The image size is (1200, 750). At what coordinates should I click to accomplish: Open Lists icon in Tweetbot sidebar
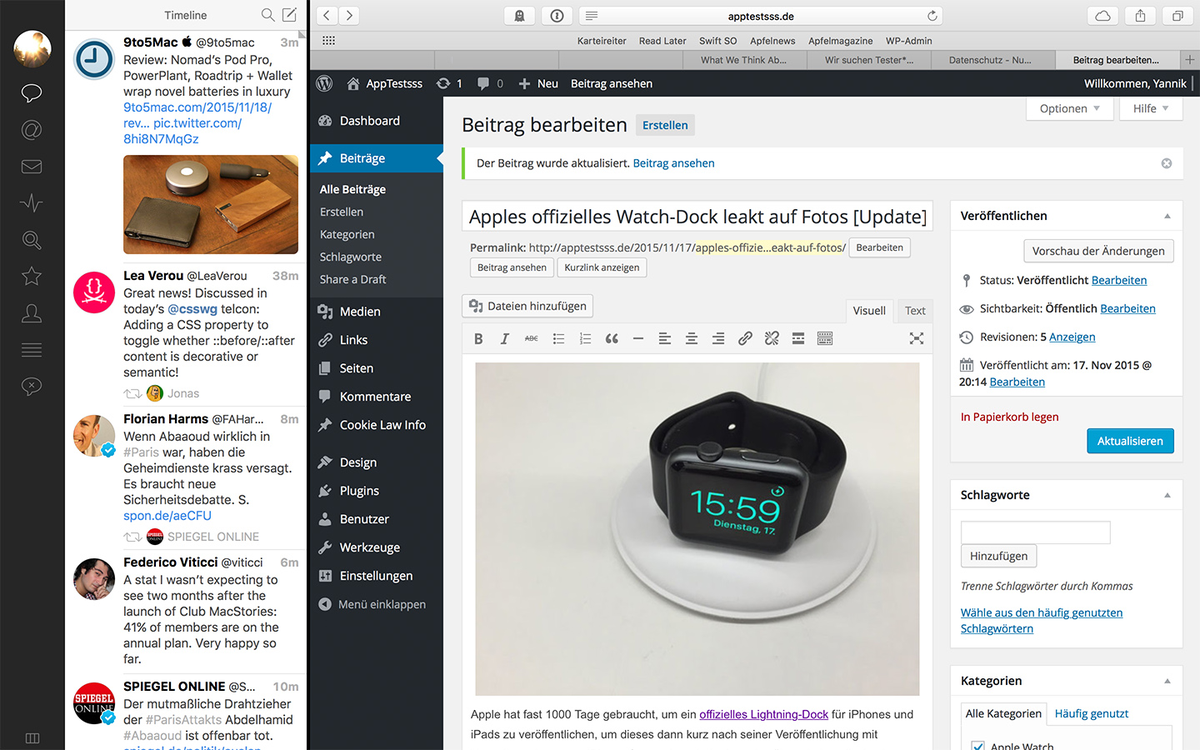point(32,350)
